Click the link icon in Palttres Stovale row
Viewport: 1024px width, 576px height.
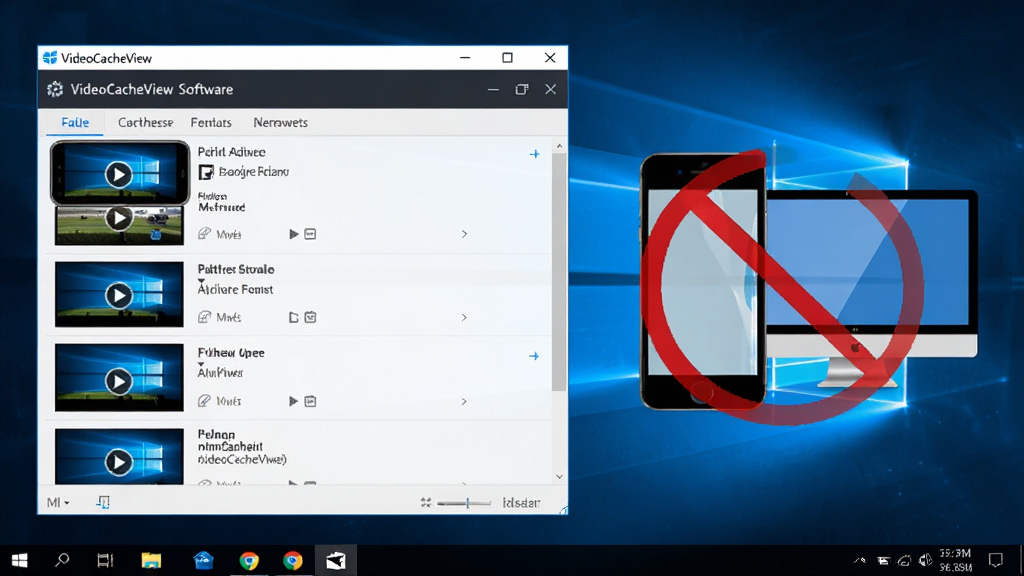click(204, 317)
